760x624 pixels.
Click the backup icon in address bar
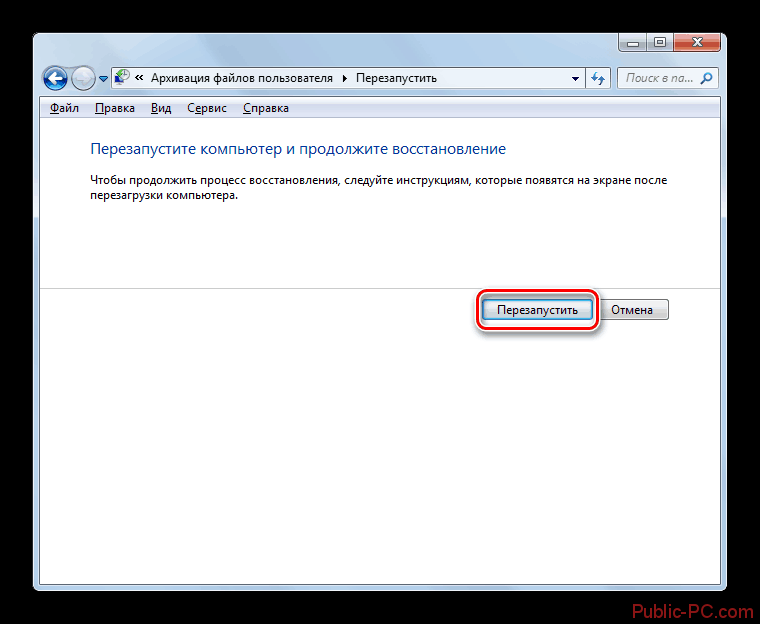122,77
